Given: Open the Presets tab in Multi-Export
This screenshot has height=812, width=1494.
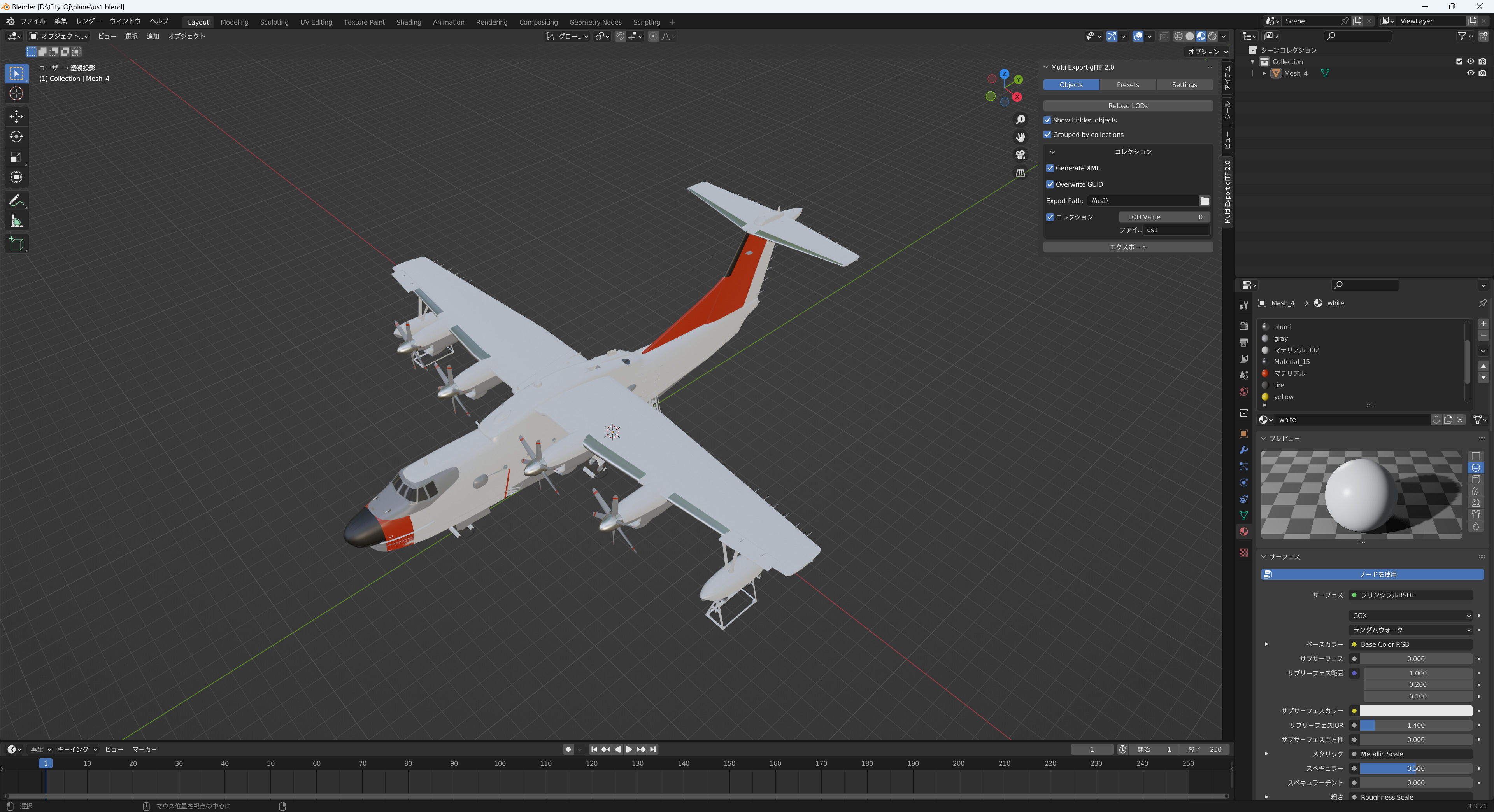Looking at the screenshot, I should [x=1128, y=85].
